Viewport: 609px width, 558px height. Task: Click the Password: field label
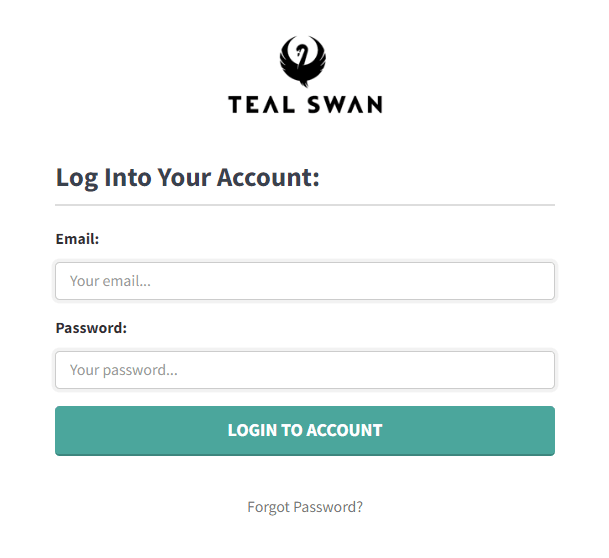[x=91, y=328]
